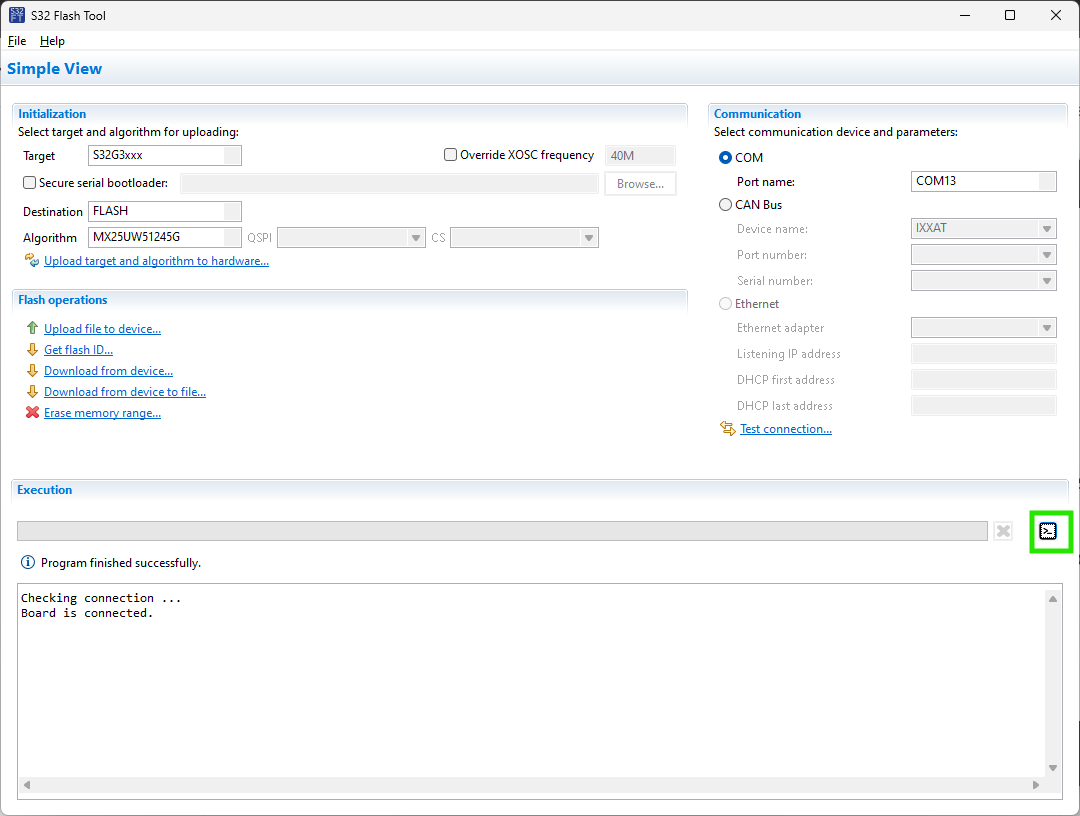Click the execution progress bar
Image resolution: width=1080 pixels, height=816 pixels.
pos(500,531)
